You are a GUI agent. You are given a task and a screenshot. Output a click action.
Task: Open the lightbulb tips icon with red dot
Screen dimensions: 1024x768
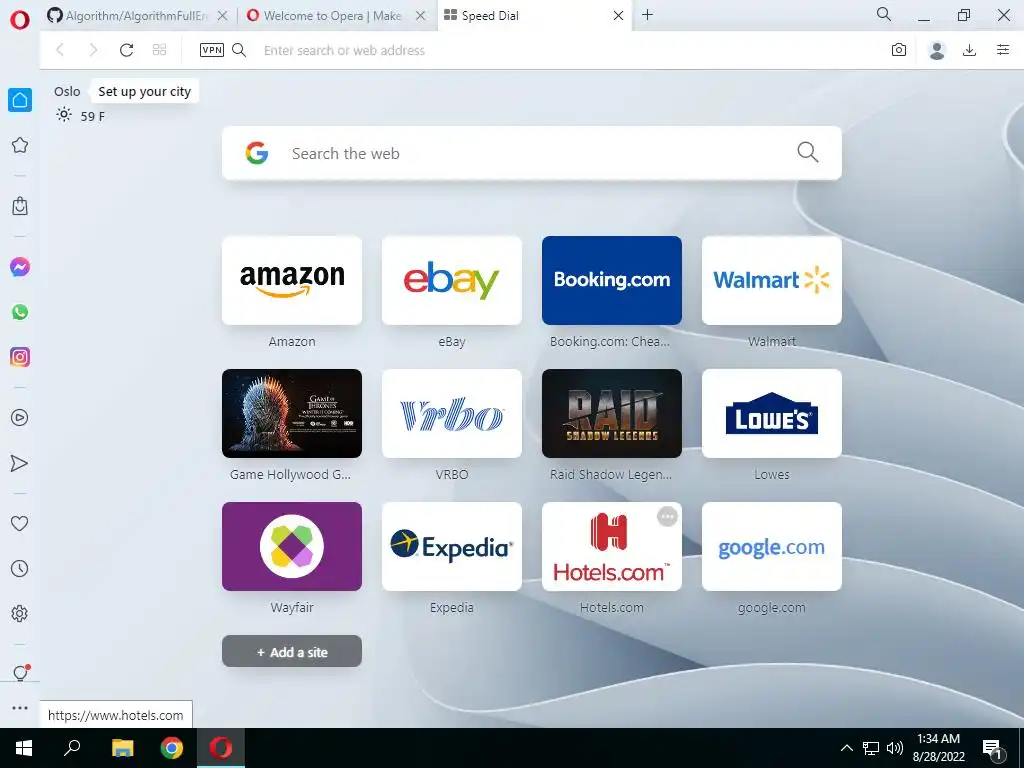coord(21,673)
